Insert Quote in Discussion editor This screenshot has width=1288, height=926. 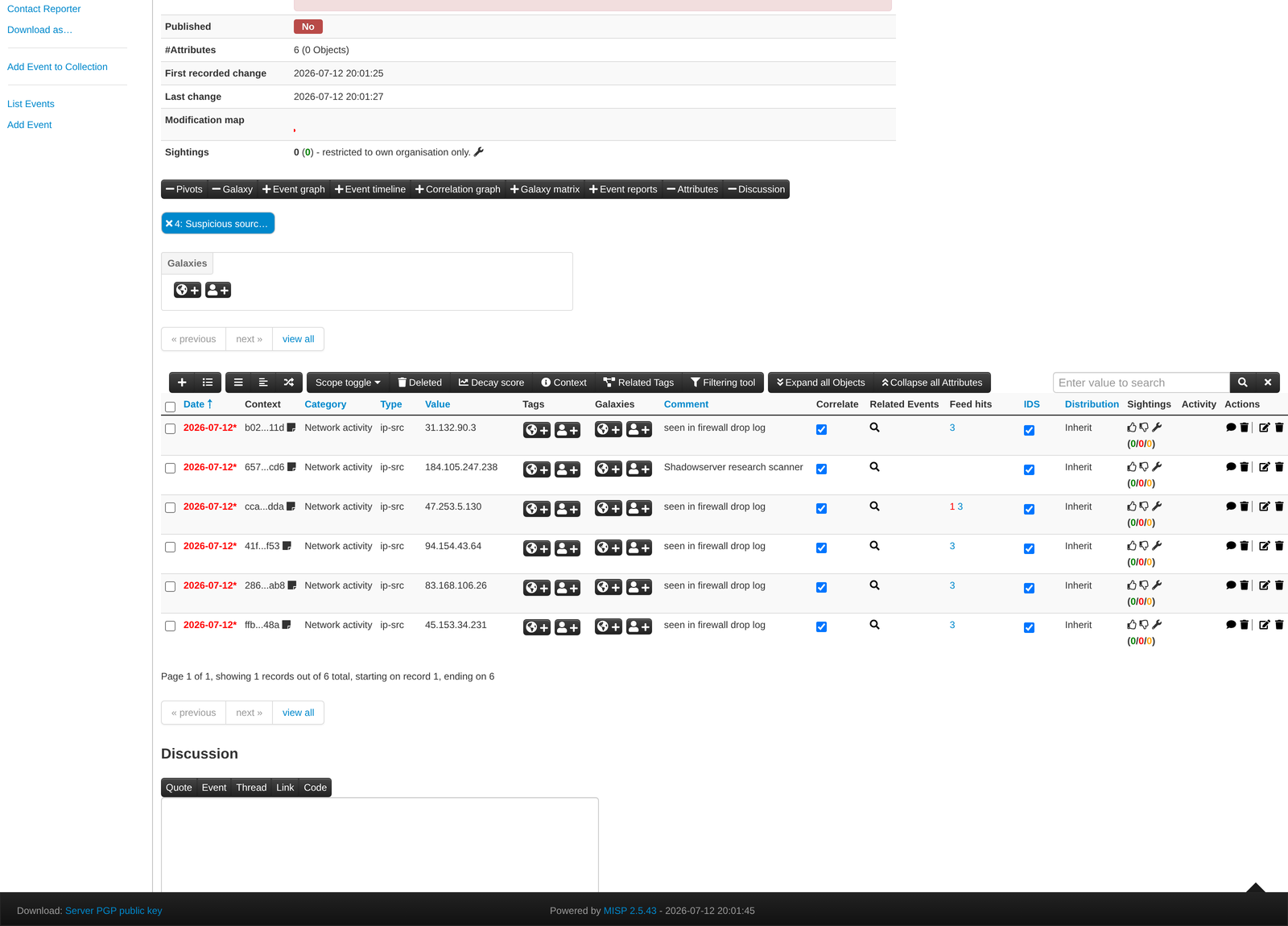coord(179,788)
